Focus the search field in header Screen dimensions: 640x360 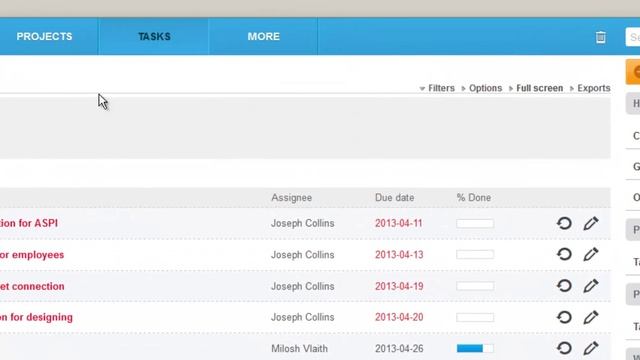pos(633,37)
